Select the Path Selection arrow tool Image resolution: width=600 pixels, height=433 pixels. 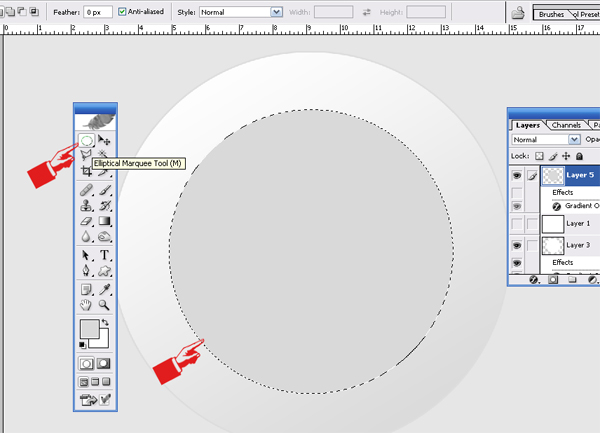pyautogui.click(x=86, y=255)
